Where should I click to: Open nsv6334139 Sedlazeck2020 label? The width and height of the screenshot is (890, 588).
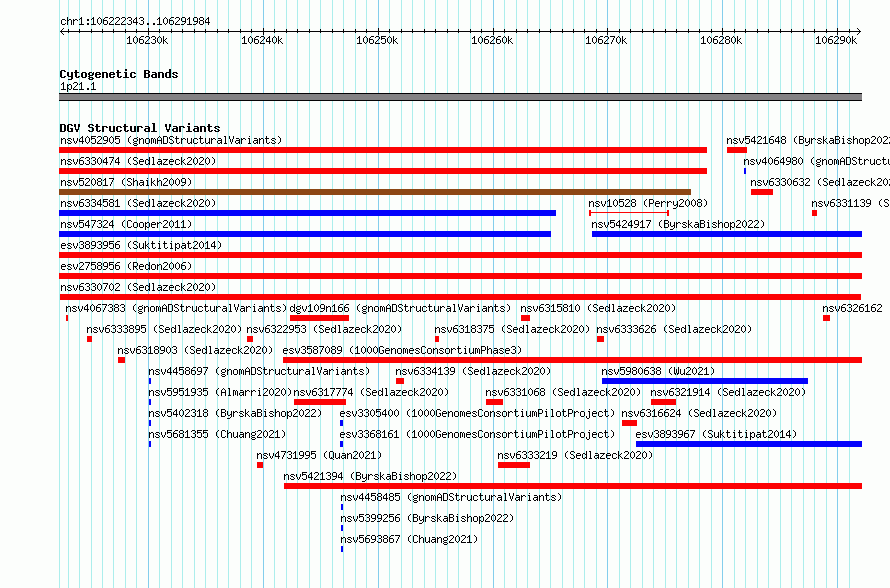(x=473, y=371)
